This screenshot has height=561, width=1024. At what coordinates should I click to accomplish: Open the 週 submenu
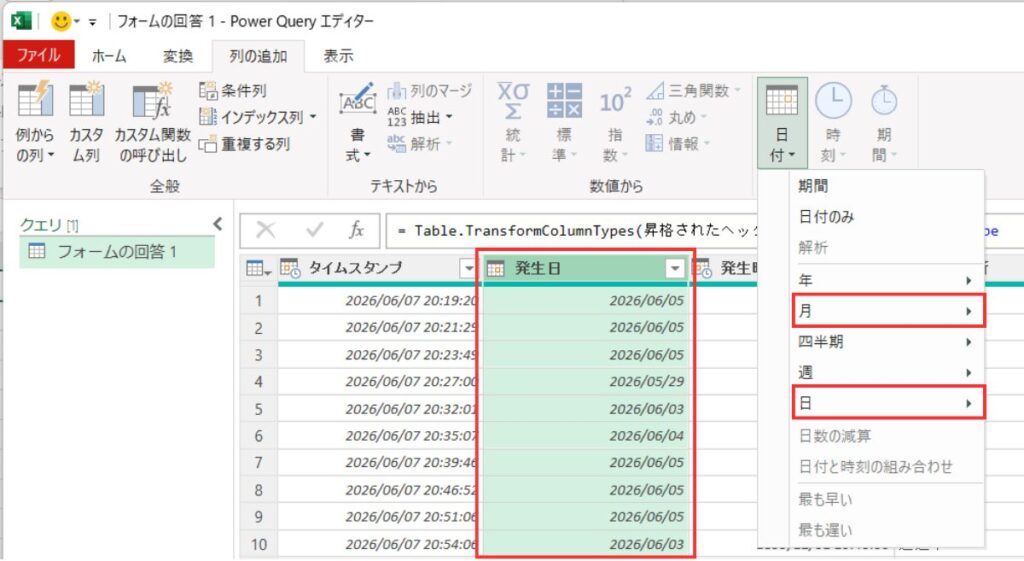(886, 372)
